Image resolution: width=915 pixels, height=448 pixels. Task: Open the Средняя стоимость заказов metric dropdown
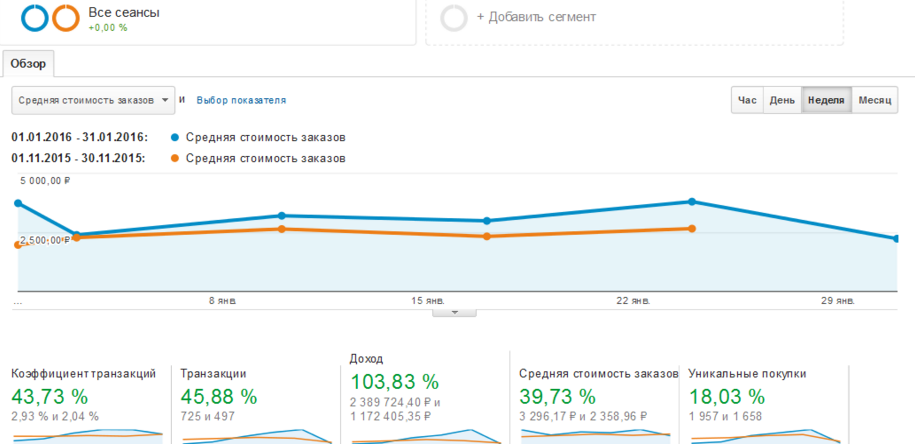click(x=93, y=100)
